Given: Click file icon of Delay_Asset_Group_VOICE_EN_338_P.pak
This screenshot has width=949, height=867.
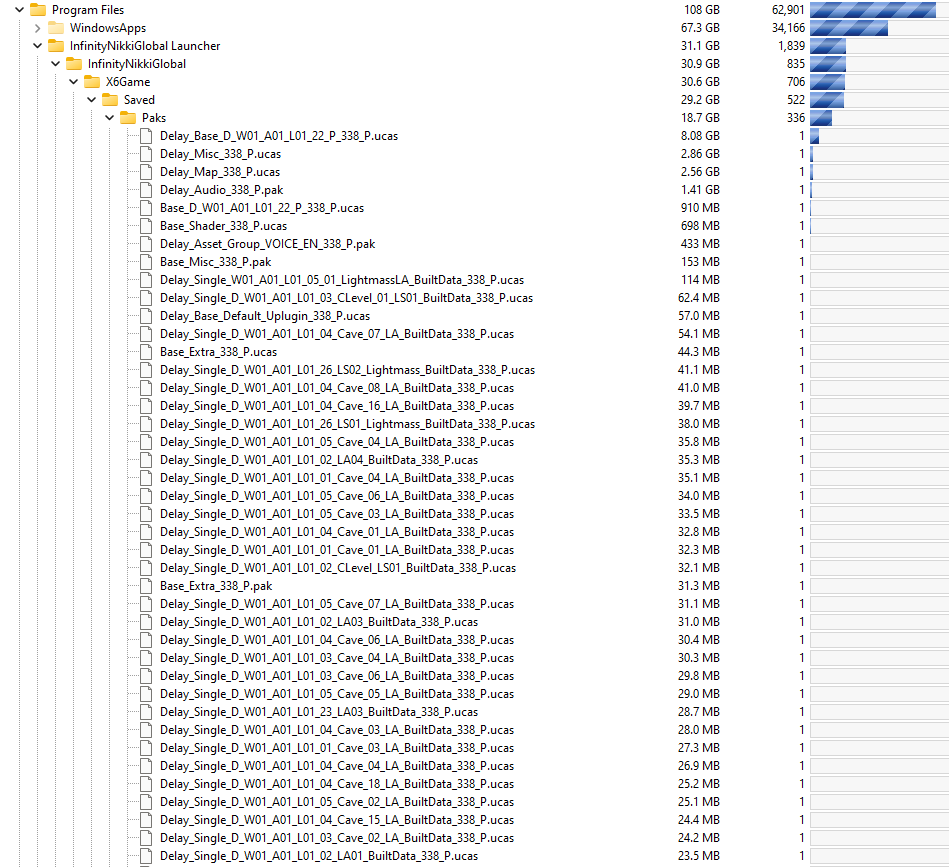Looking at the screenshot, I should point(146,244).
